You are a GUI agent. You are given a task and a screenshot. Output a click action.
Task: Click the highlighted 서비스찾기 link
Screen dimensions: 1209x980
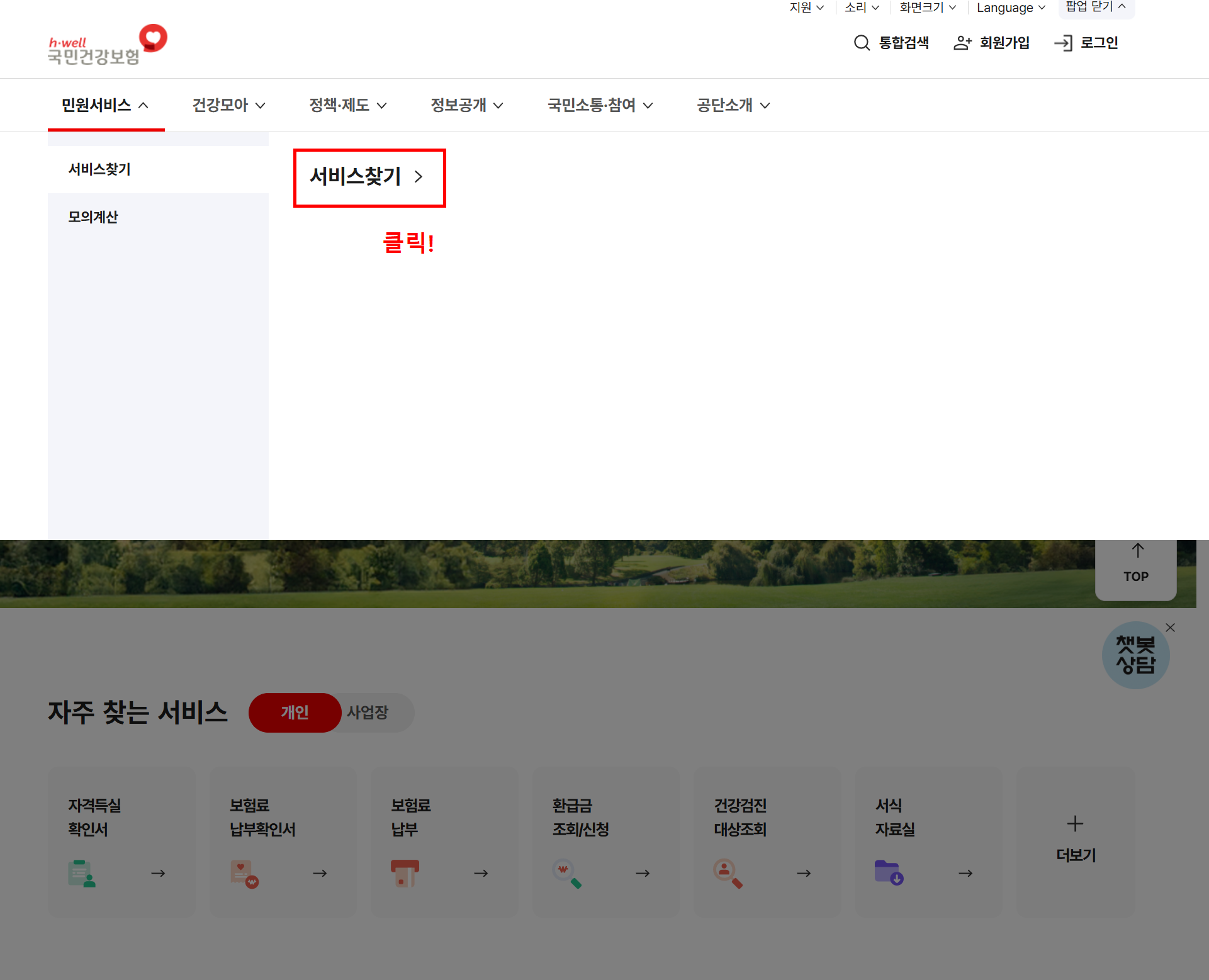click(x=368, y=177)
